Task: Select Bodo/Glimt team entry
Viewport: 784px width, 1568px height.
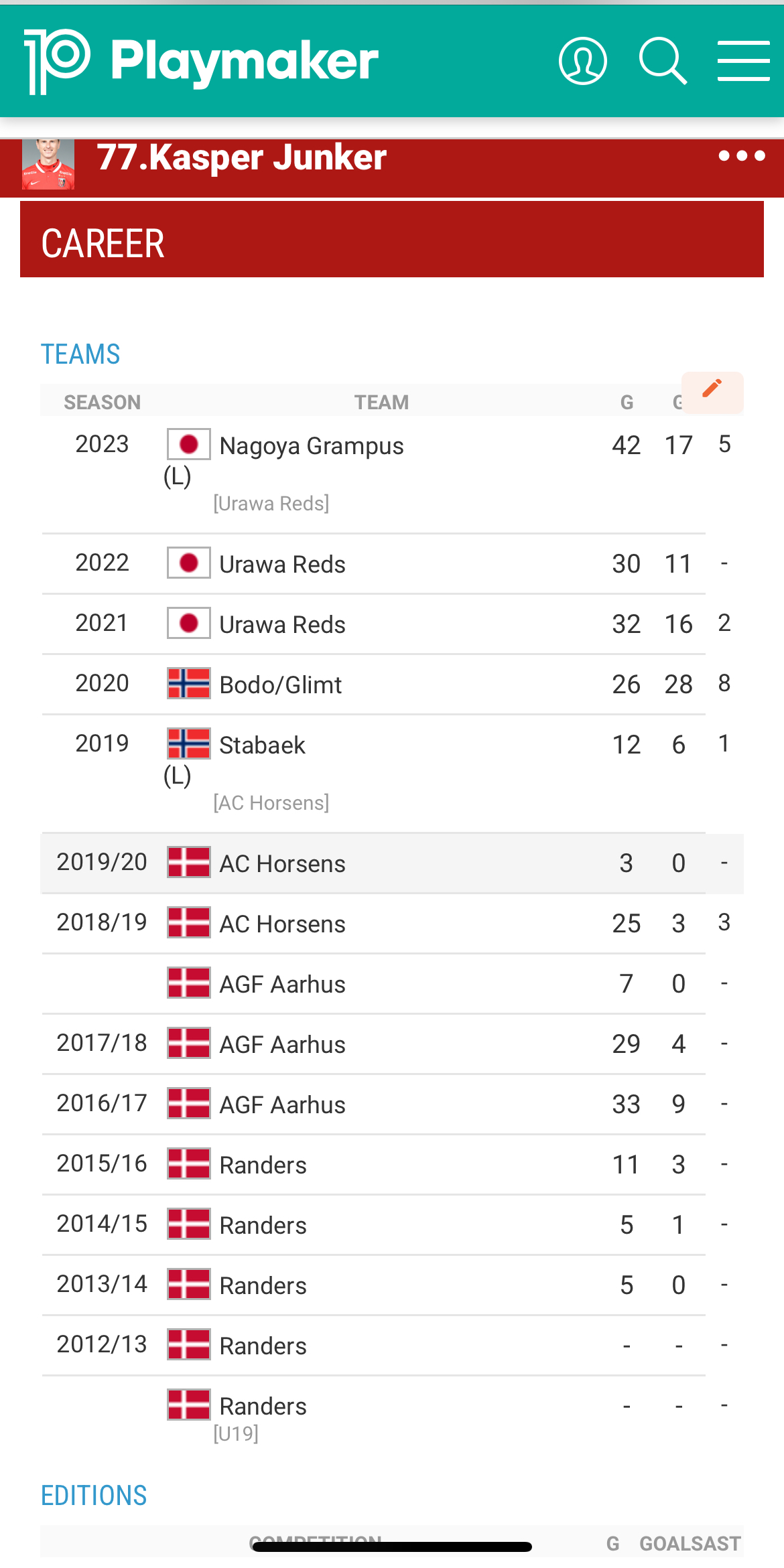Action: tap(280, 685)
